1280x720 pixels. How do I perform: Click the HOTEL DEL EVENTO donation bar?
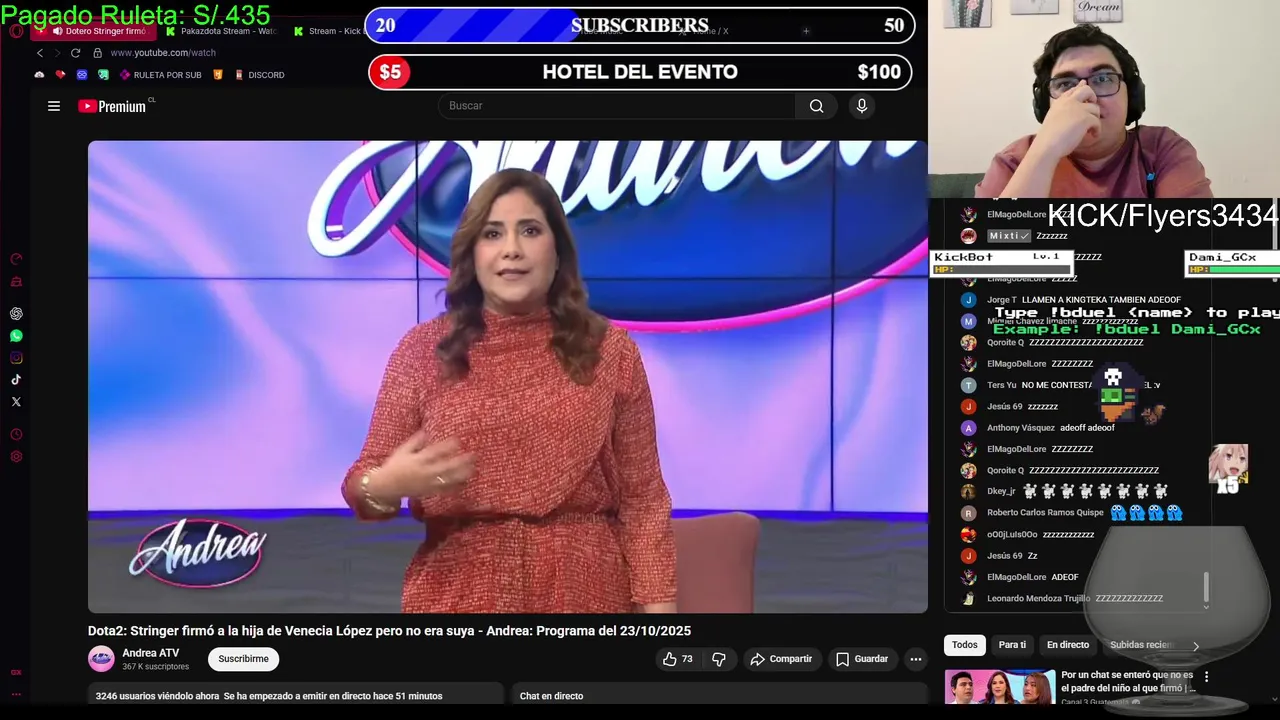(640, 72)
